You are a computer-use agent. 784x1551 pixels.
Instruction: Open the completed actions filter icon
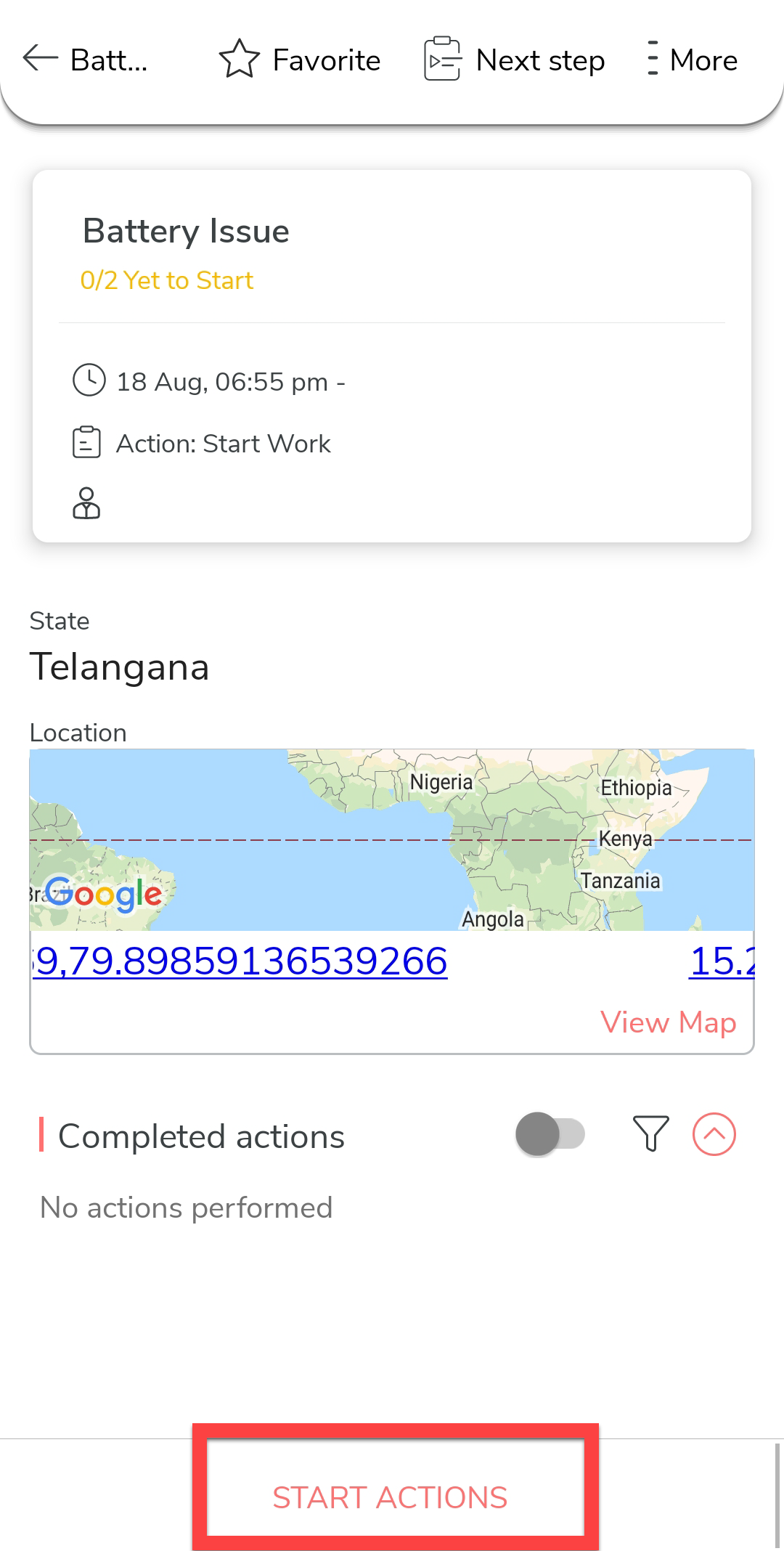click(x=650, y=1133)
